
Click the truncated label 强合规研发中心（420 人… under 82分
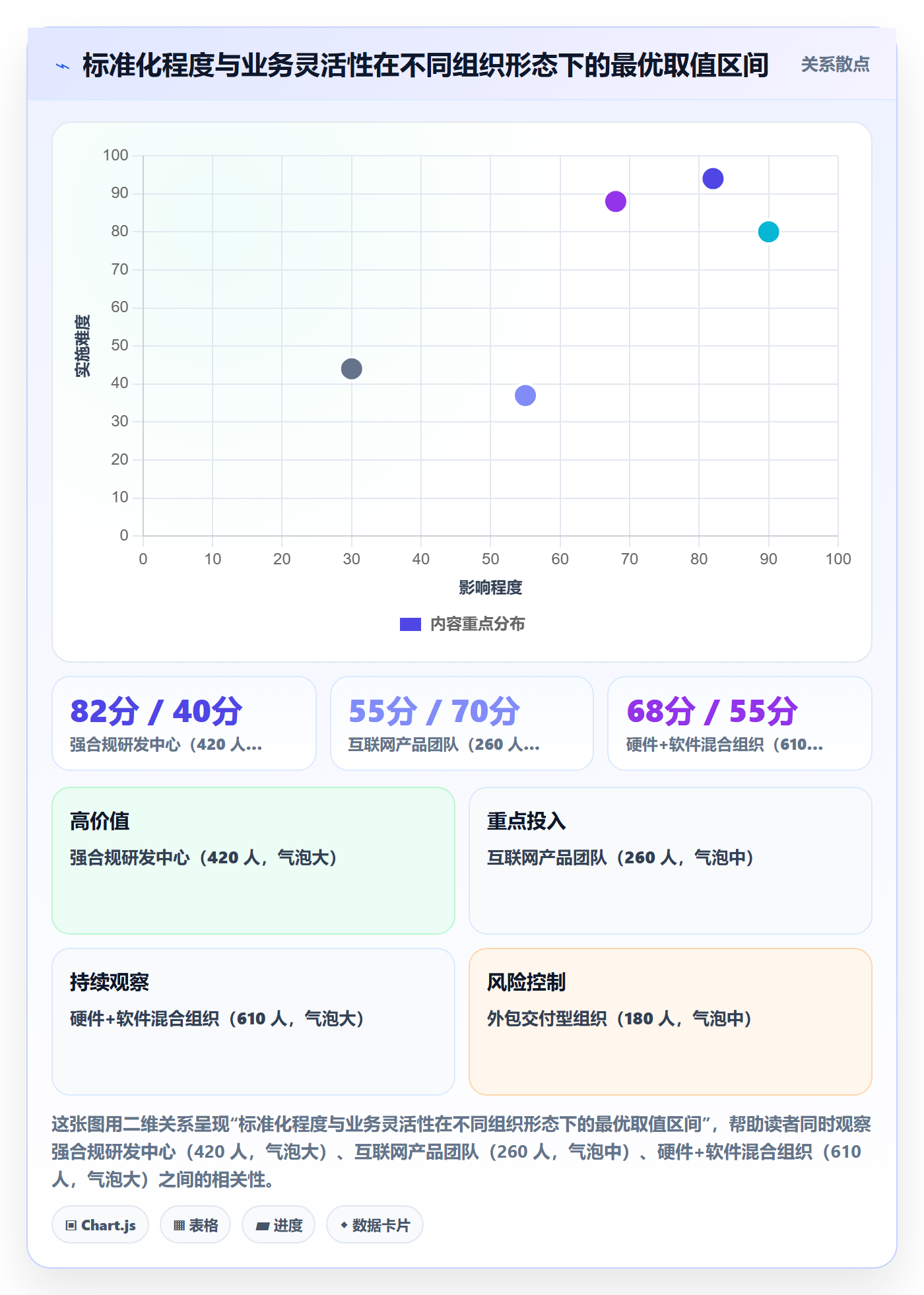(166, 745)
